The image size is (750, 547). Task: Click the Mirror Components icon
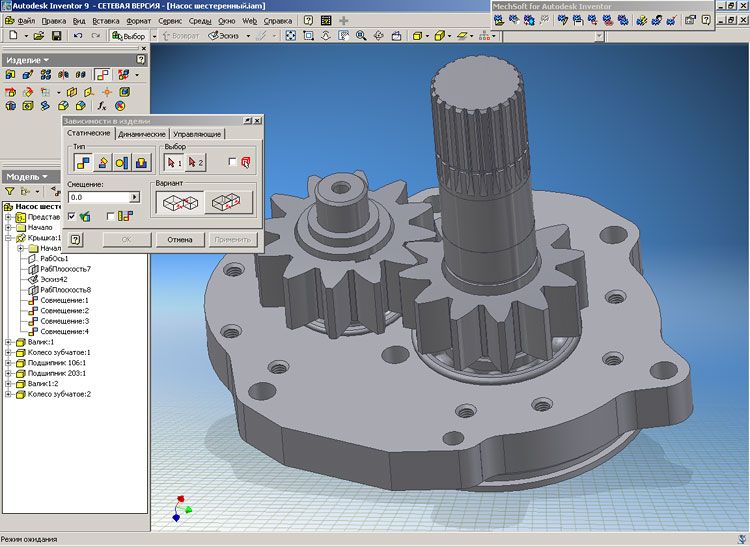pyautogui.click(x=63, y=75)
